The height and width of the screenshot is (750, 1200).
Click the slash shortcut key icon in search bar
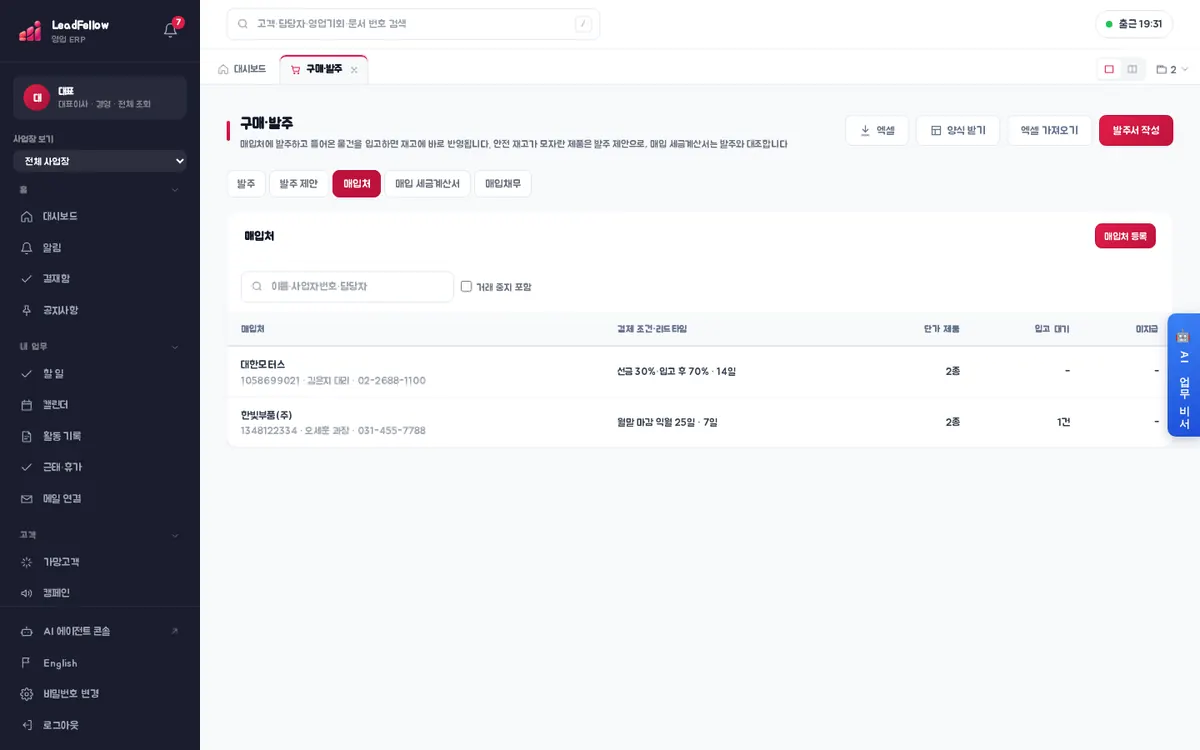[x=582, y=24]
